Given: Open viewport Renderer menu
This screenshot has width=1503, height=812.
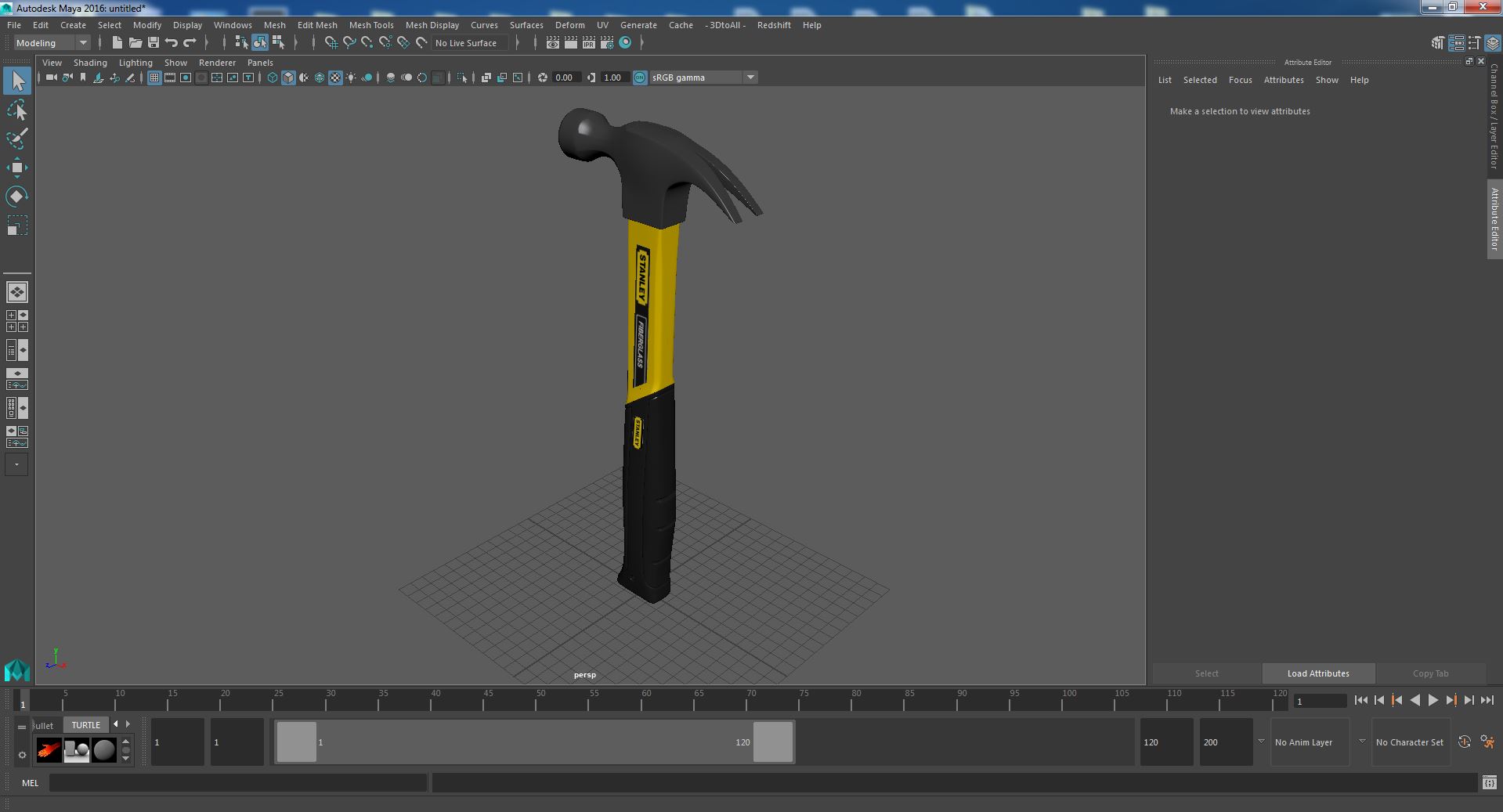Looking at the screenshot, I should coord(217,63).
